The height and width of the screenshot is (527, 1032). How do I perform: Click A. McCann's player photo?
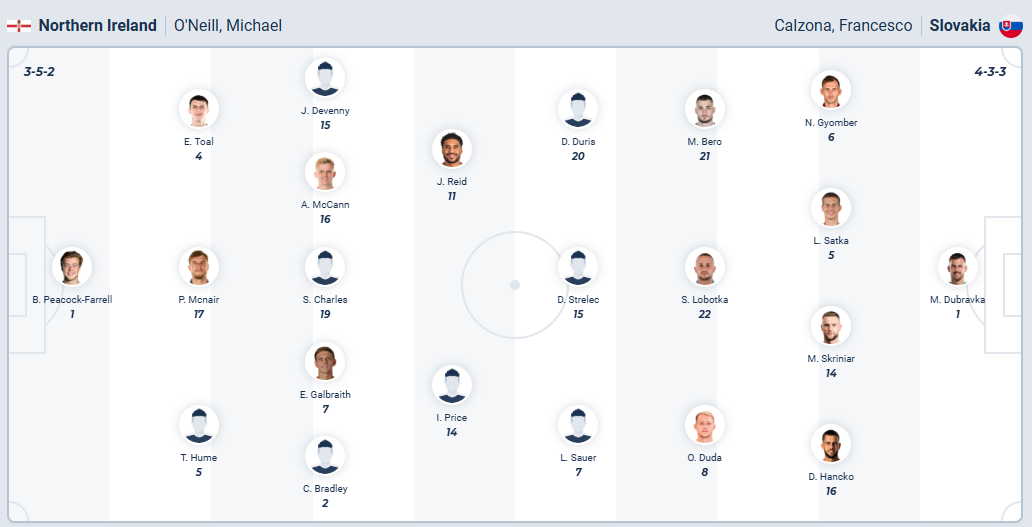point(325,172)
